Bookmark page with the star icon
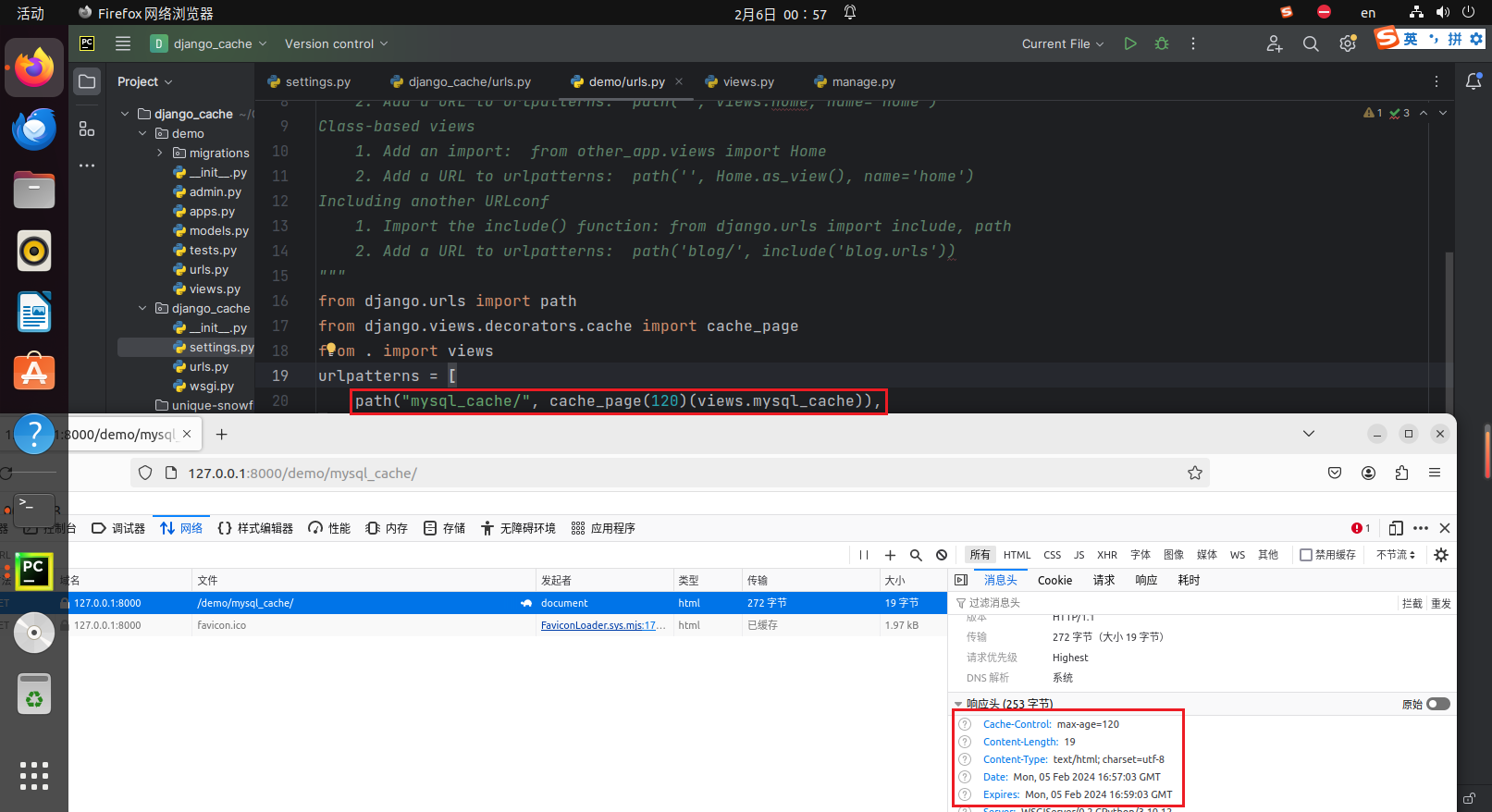The image size is (1492, 812). (x=1195, y=473)
